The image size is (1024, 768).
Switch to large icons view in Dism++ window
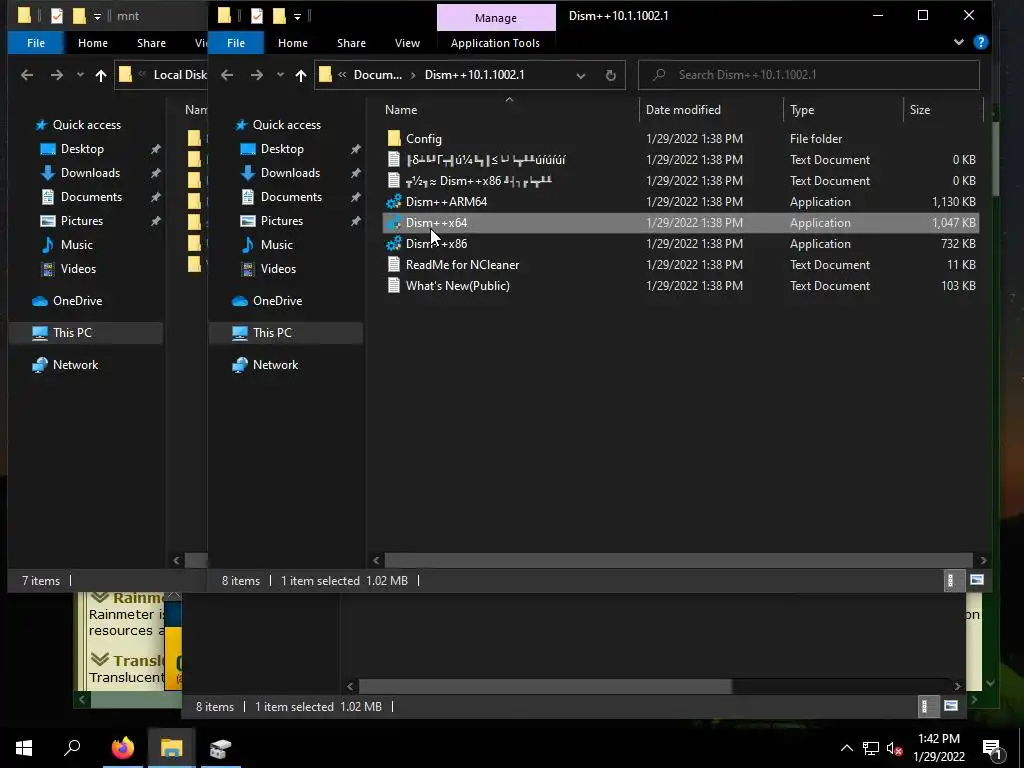tap(977, 580)
